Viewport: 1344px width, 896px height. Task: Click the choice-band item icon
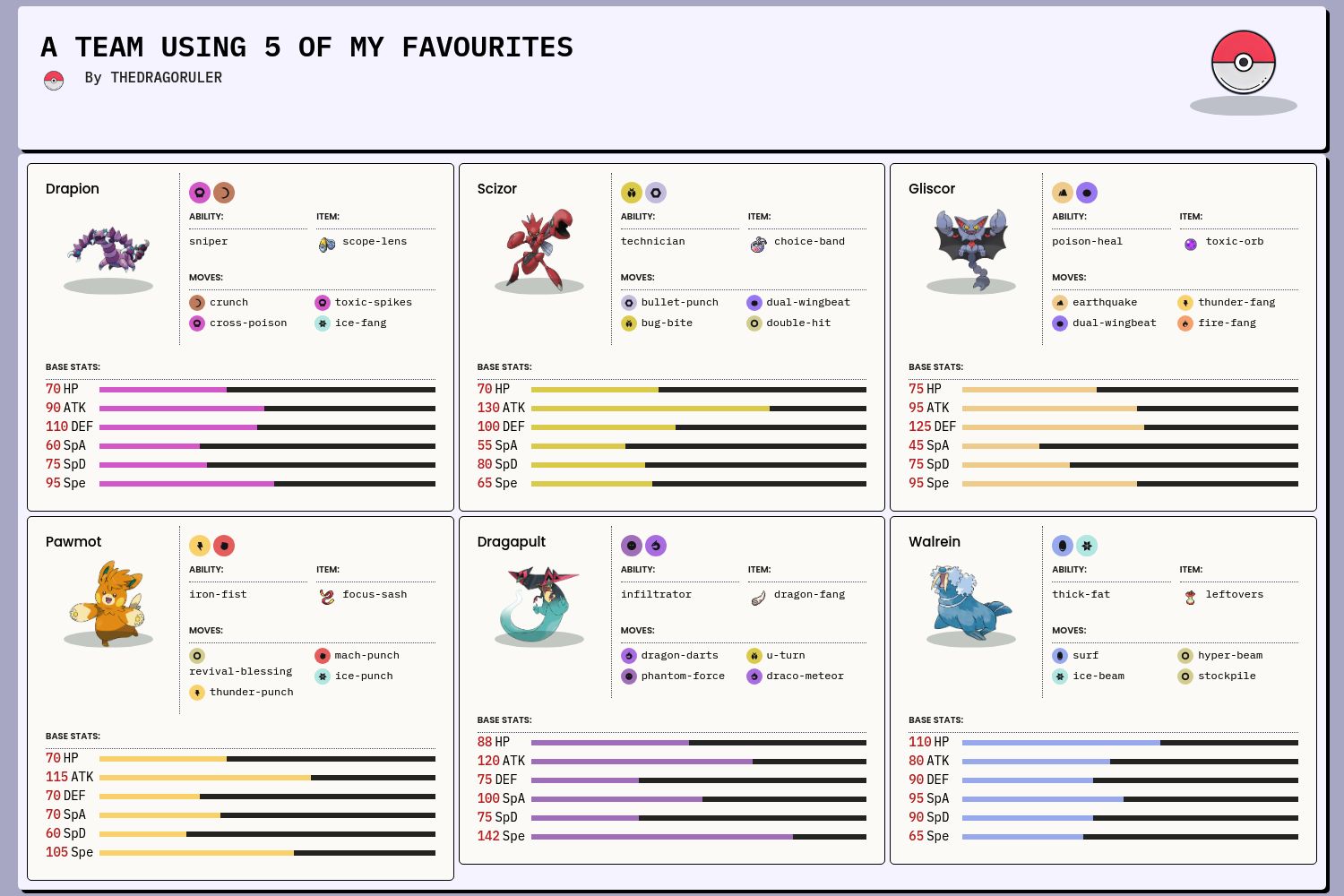click(x=759, y=244)
